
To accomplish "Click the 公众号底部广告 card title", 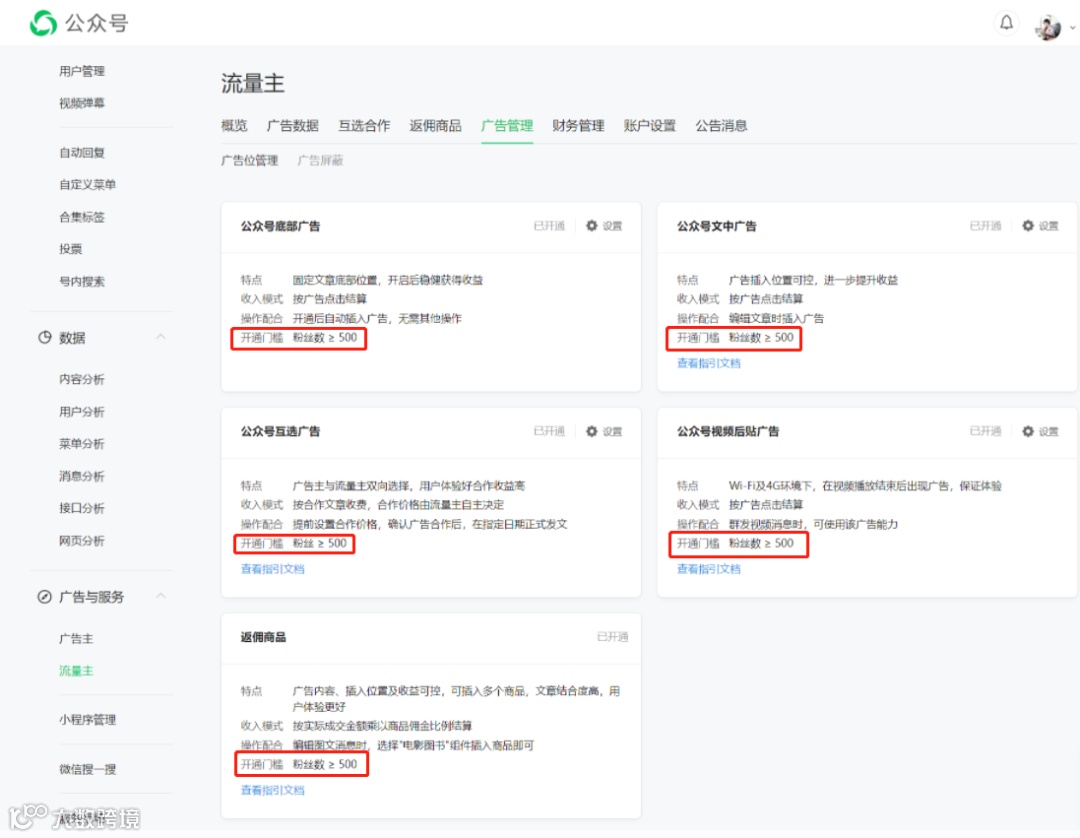I will tap(280, 226).
